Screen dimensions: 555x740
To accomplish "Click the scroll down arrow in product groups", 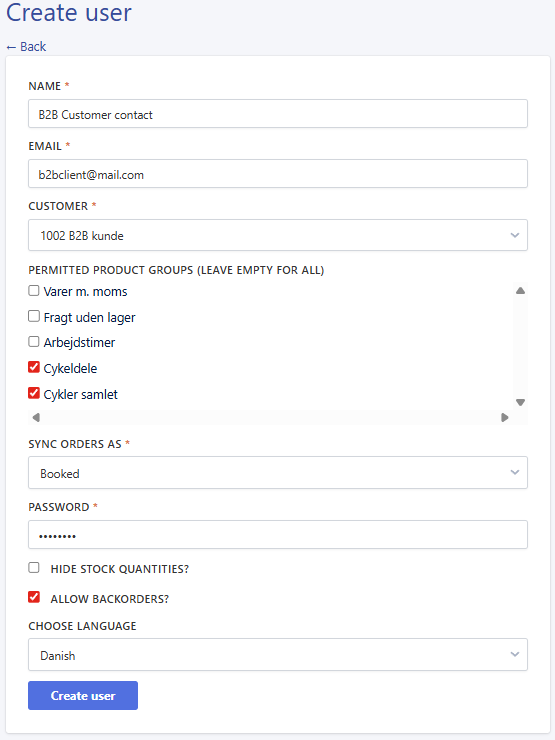I will [x=520, y=403].
